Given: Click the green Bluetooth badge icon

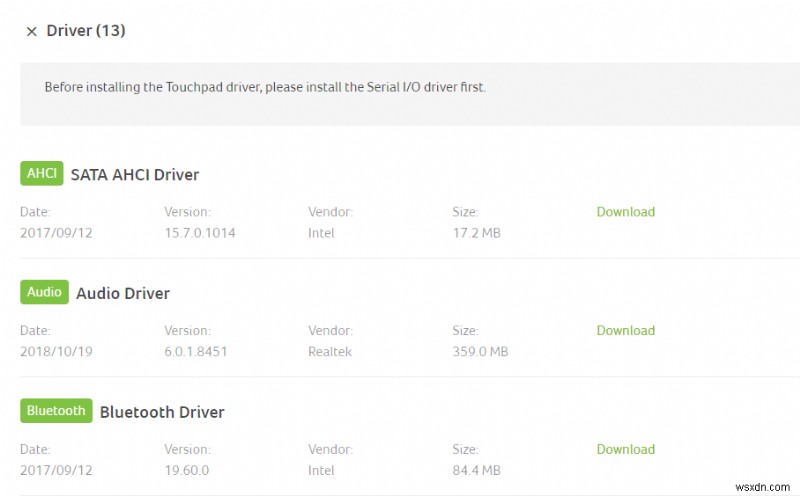Looking at the screenshot, I should 56,411.
